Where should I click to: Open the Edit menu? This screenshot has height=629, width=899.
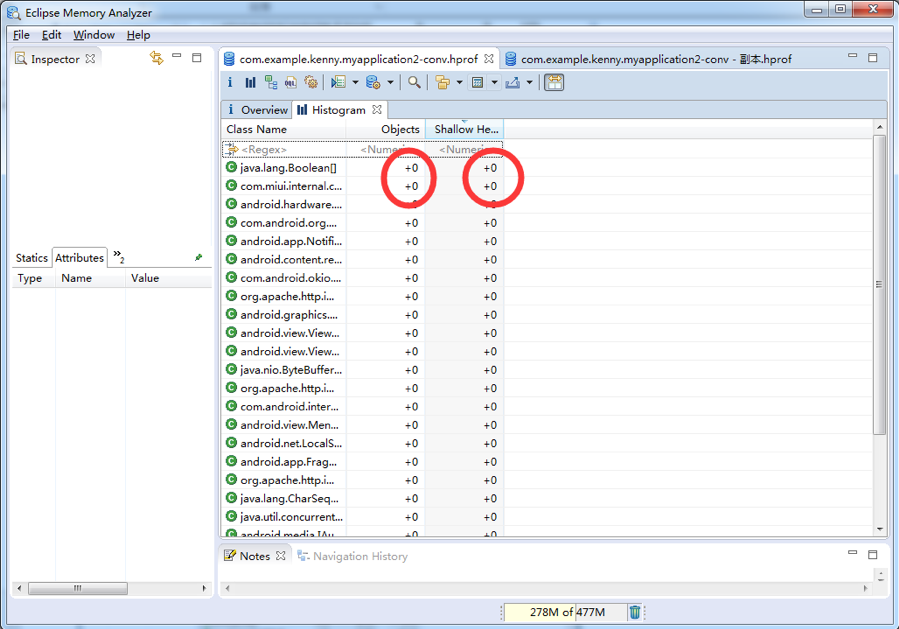point(52,35)
